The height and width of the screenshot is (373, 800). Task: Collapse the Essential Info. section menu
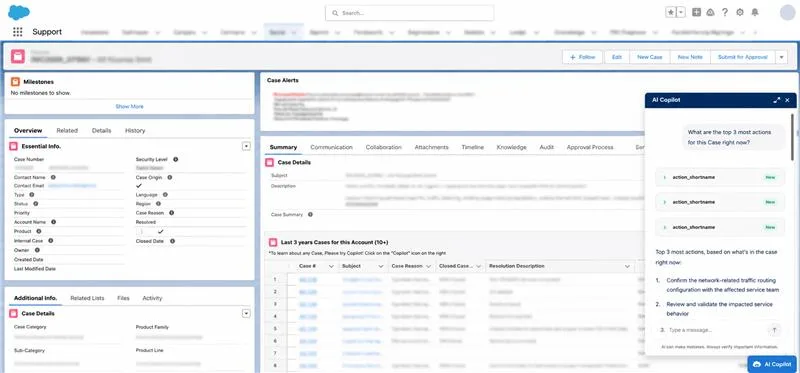246,146
